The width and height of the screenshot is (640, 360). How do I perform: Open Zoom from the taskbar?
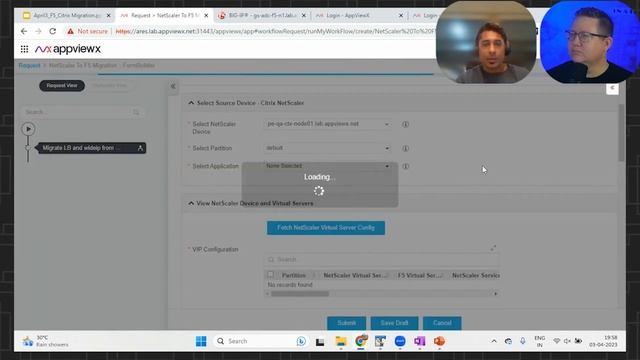[x=400, y=341]
